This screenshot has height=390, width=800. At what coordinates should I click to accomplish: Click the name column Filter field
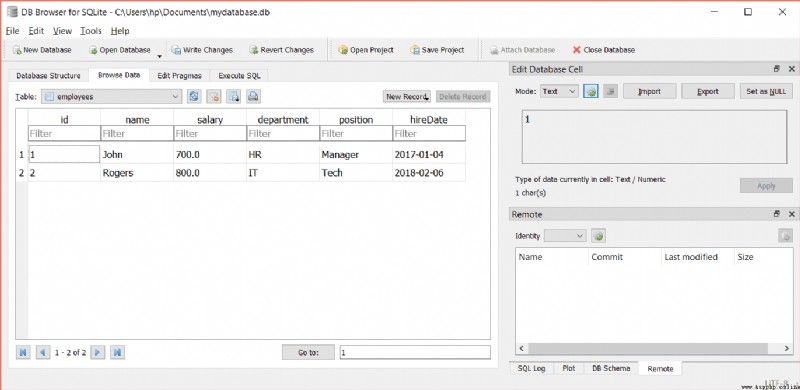[137, 134]
